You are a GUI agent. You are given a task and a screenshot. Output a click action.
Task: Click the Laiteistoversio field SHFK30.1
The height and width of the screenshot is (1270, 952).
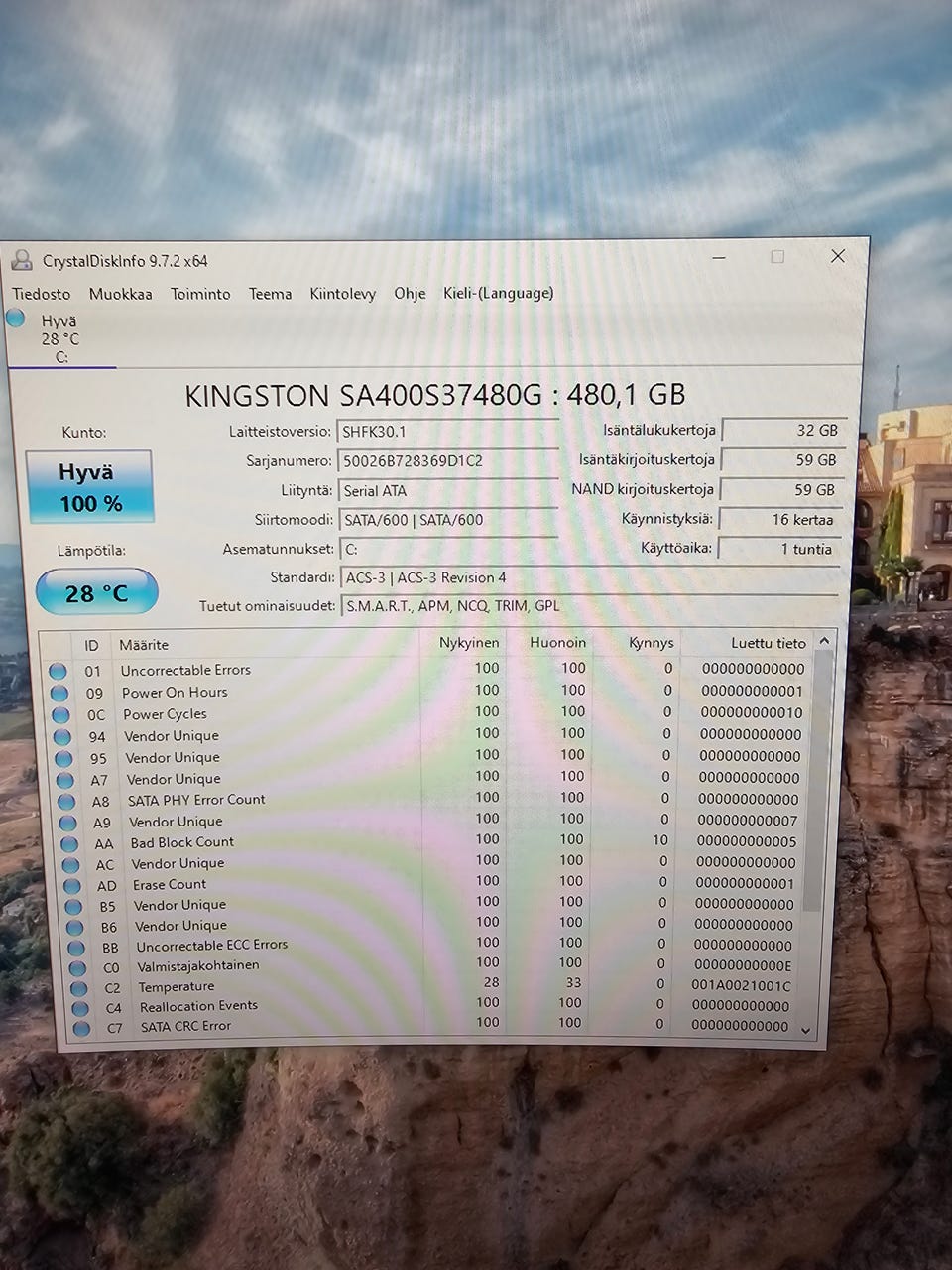coord(447,432)
